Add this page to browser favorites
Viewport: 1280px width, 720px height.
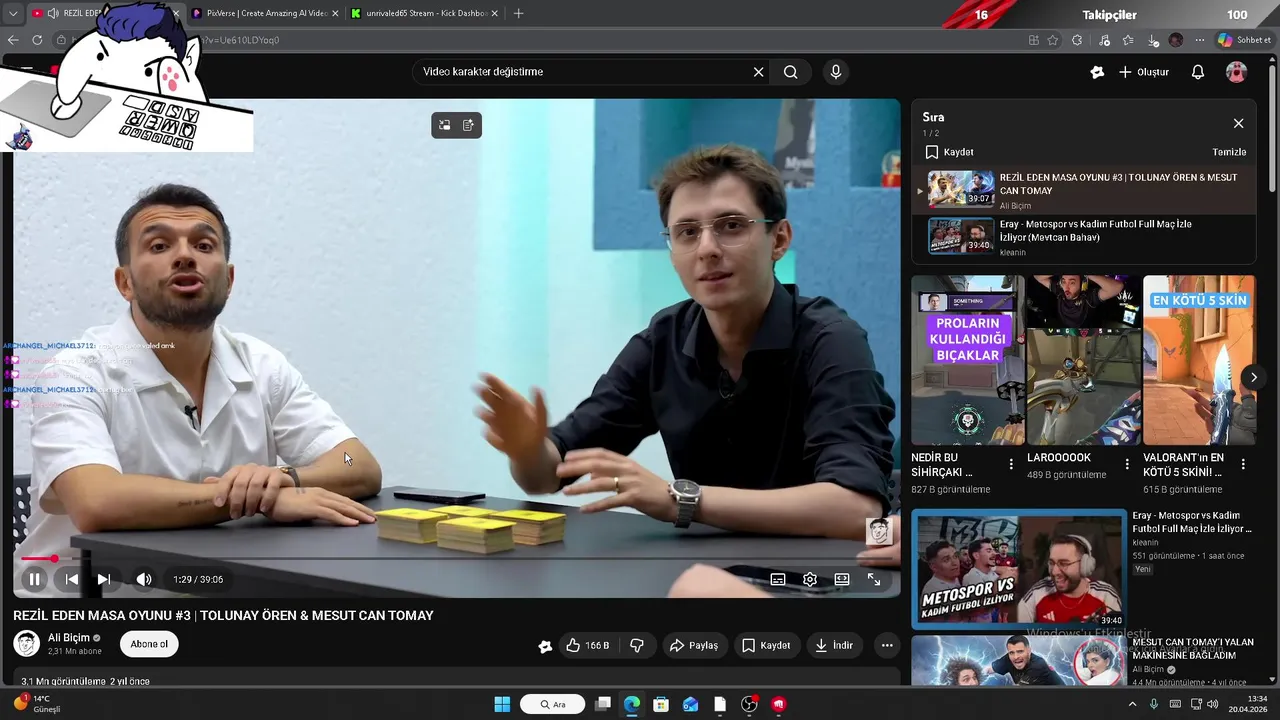coord(1053,40)
